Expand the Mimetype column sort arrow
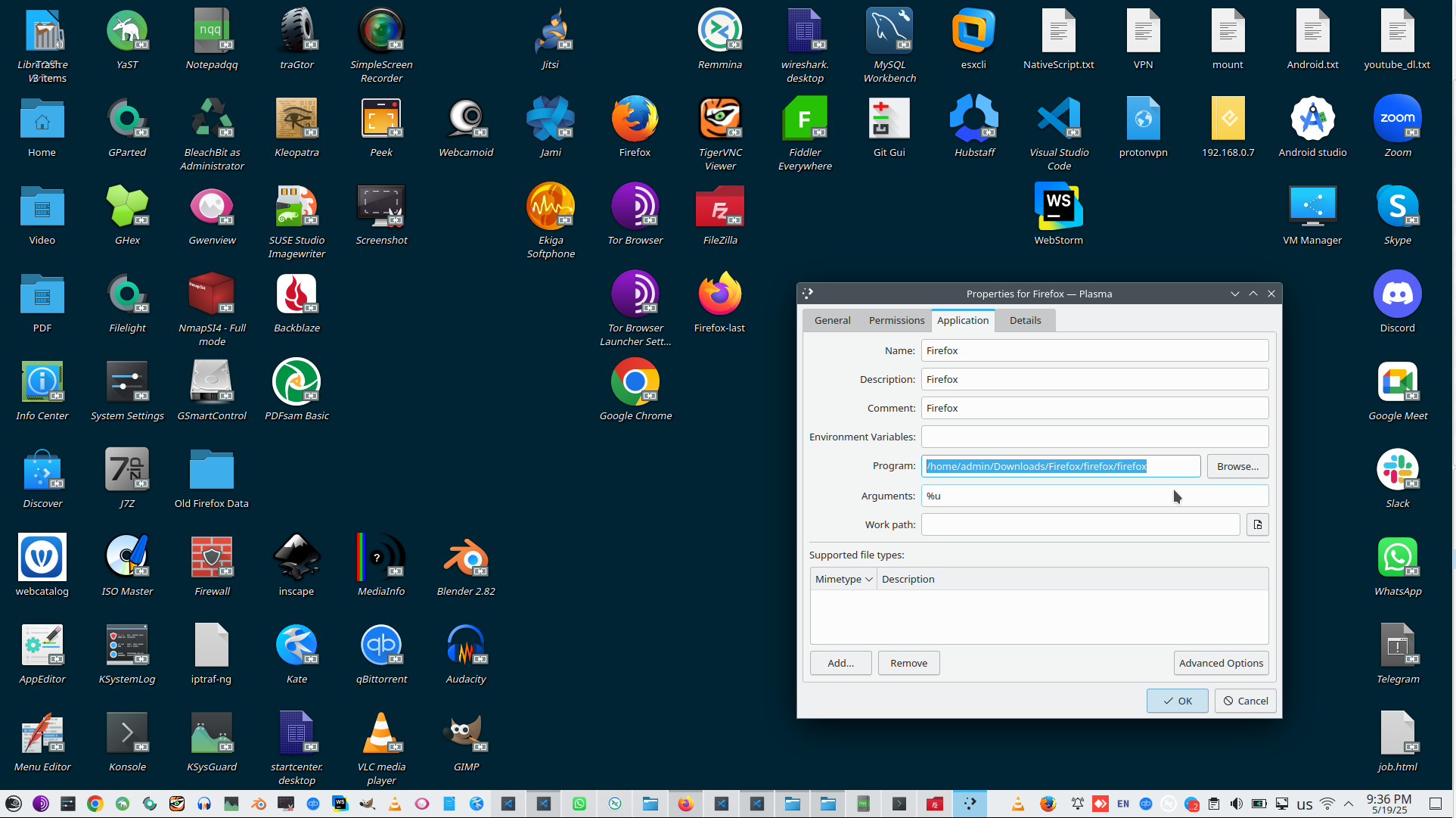 click(x=869, y=580)
